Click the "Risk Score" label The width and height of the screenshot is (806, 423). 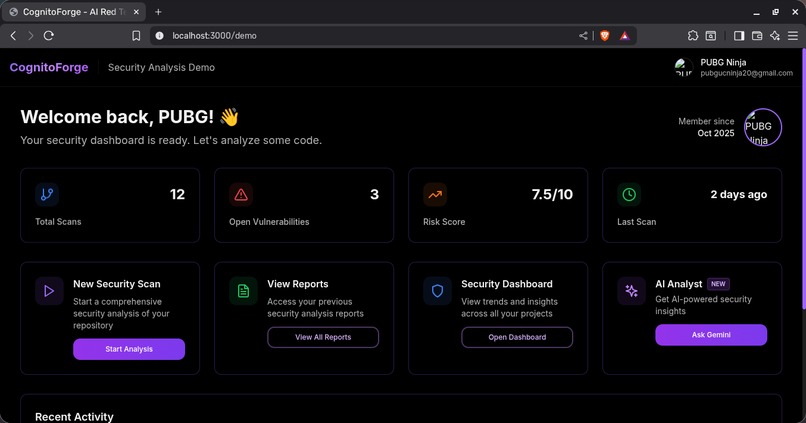click(444, 222)
